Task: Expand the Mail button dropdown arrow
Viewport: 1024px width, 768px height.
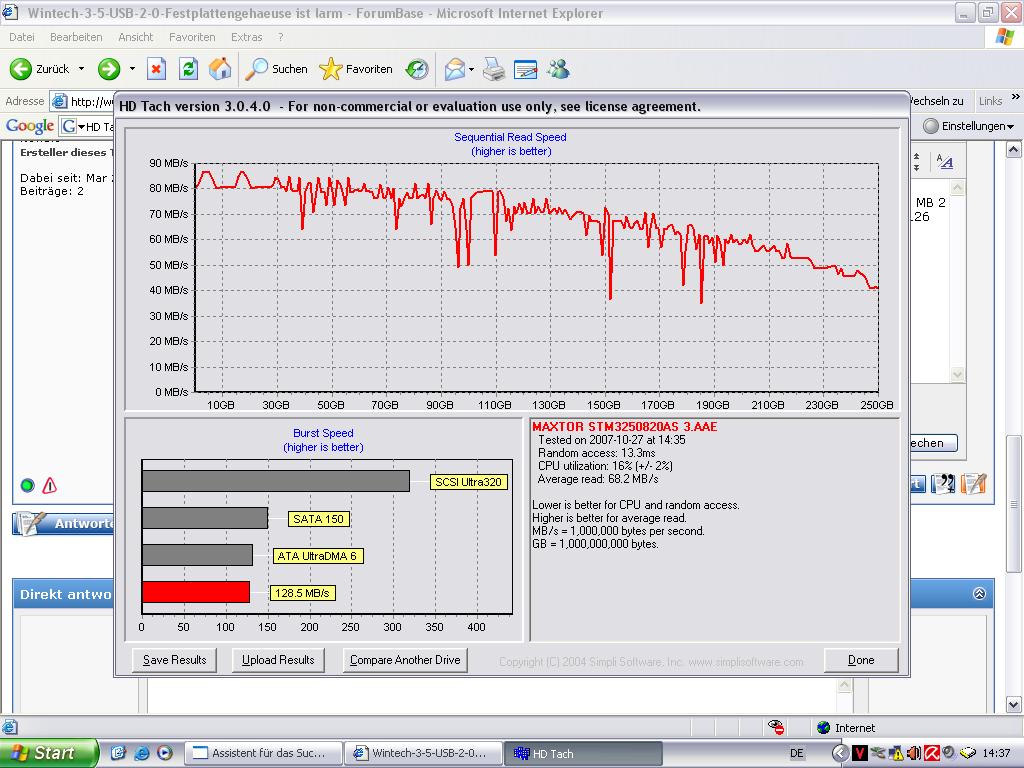Action: pos(472,69)
